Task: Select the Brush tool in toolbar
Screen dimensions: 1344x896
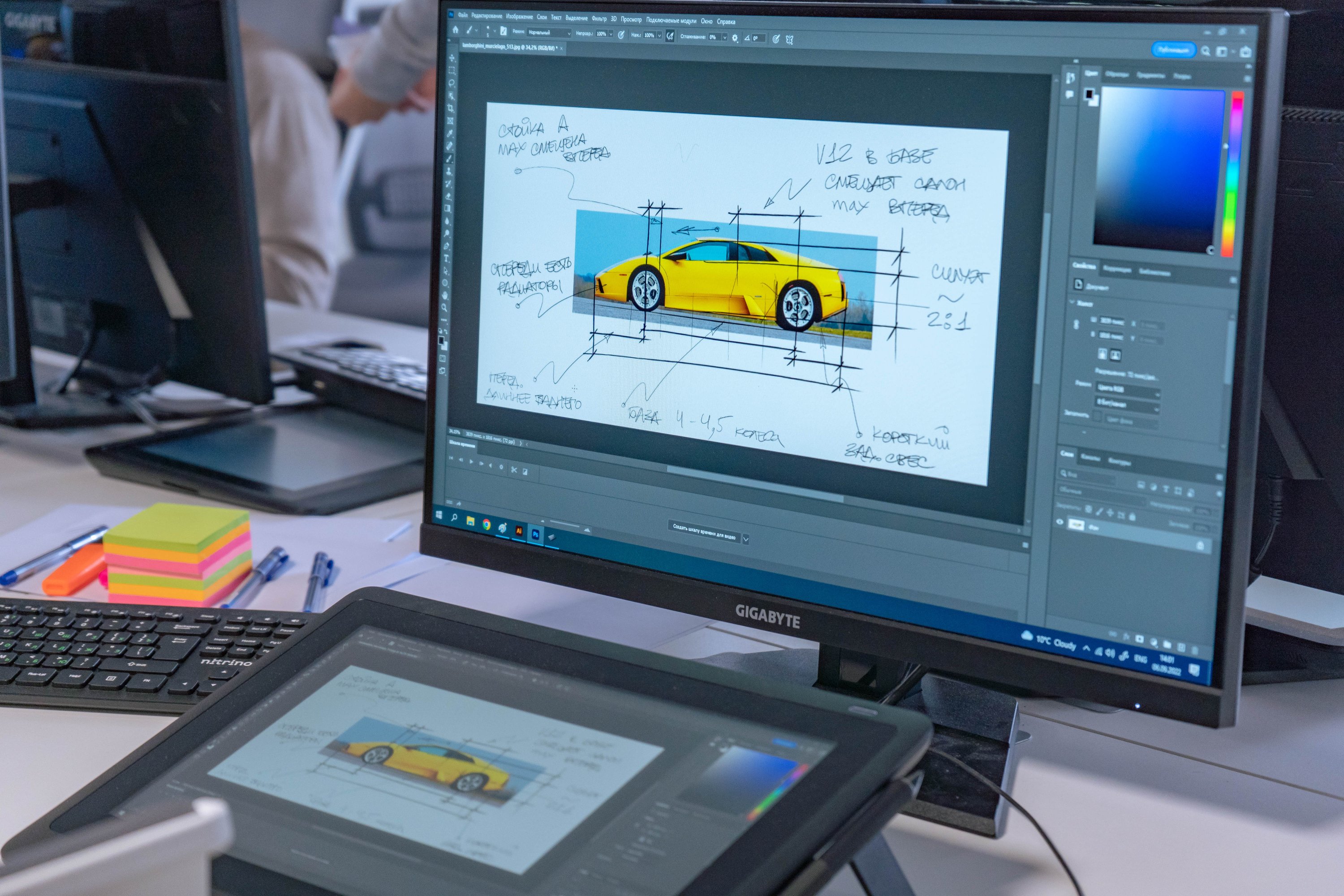Action: 450,158
